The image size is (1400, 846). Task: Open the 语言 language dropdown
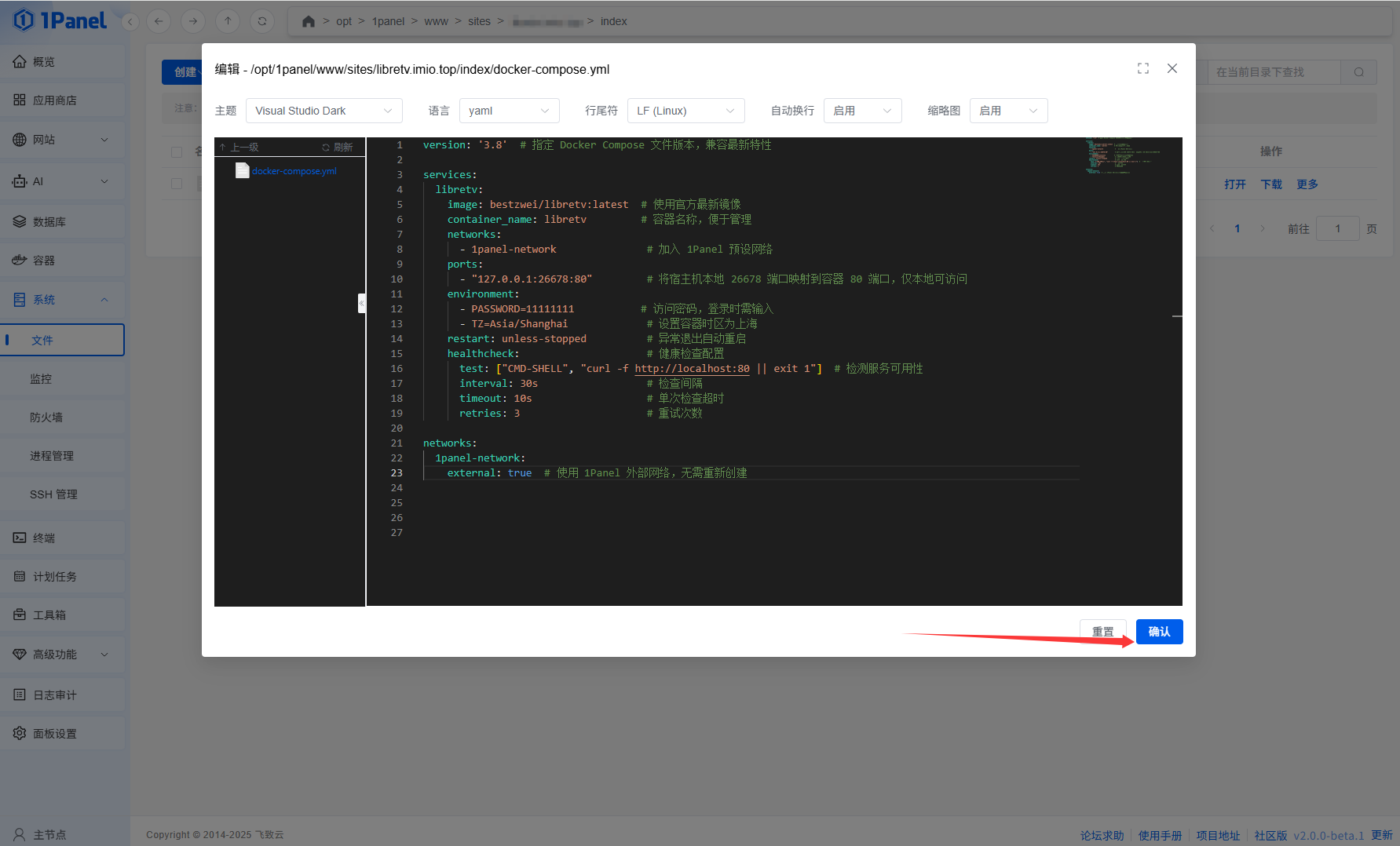[510, 111]
